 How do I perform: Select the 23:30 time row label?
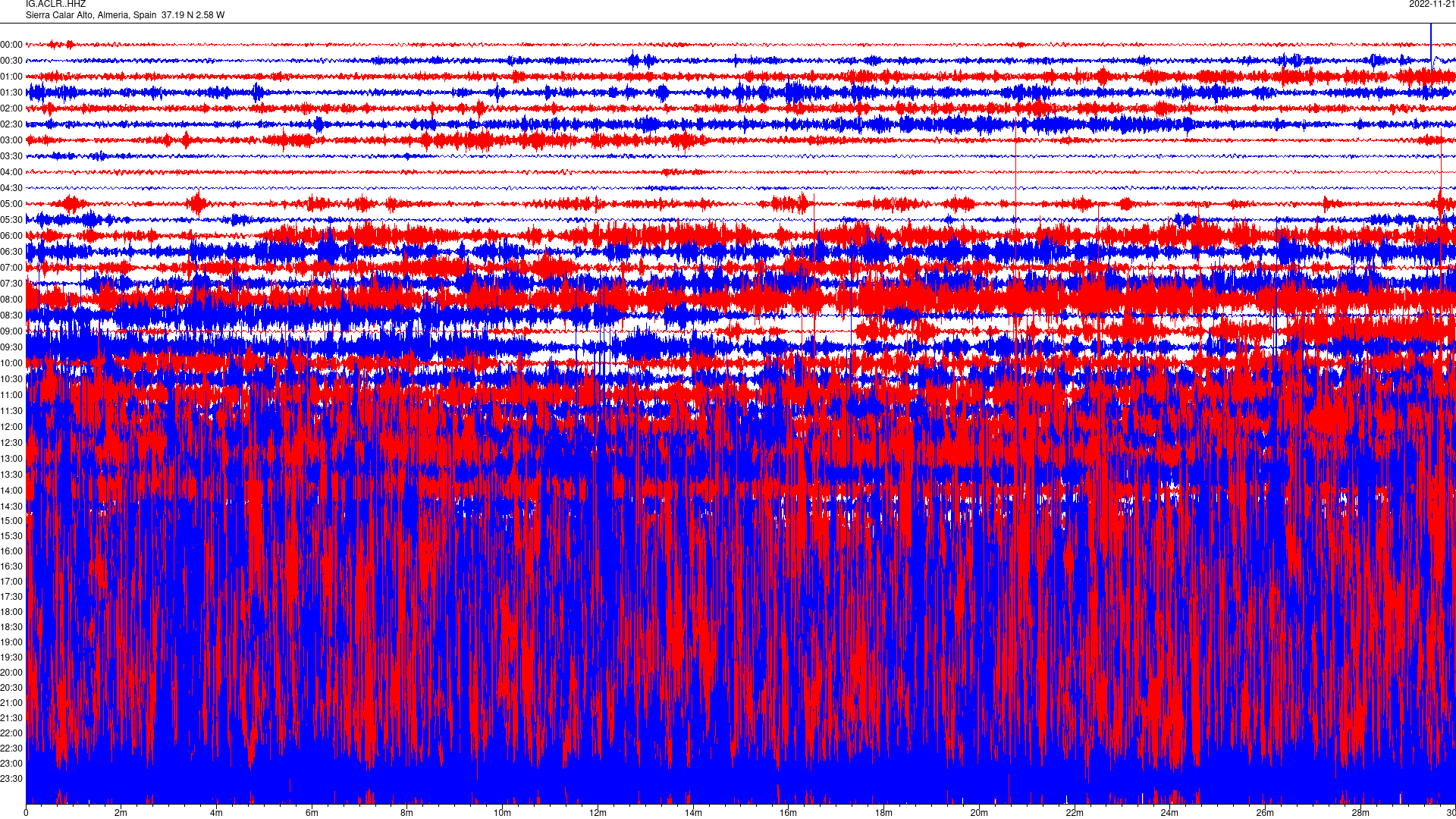pyautogui.click(x=11, y=779)
